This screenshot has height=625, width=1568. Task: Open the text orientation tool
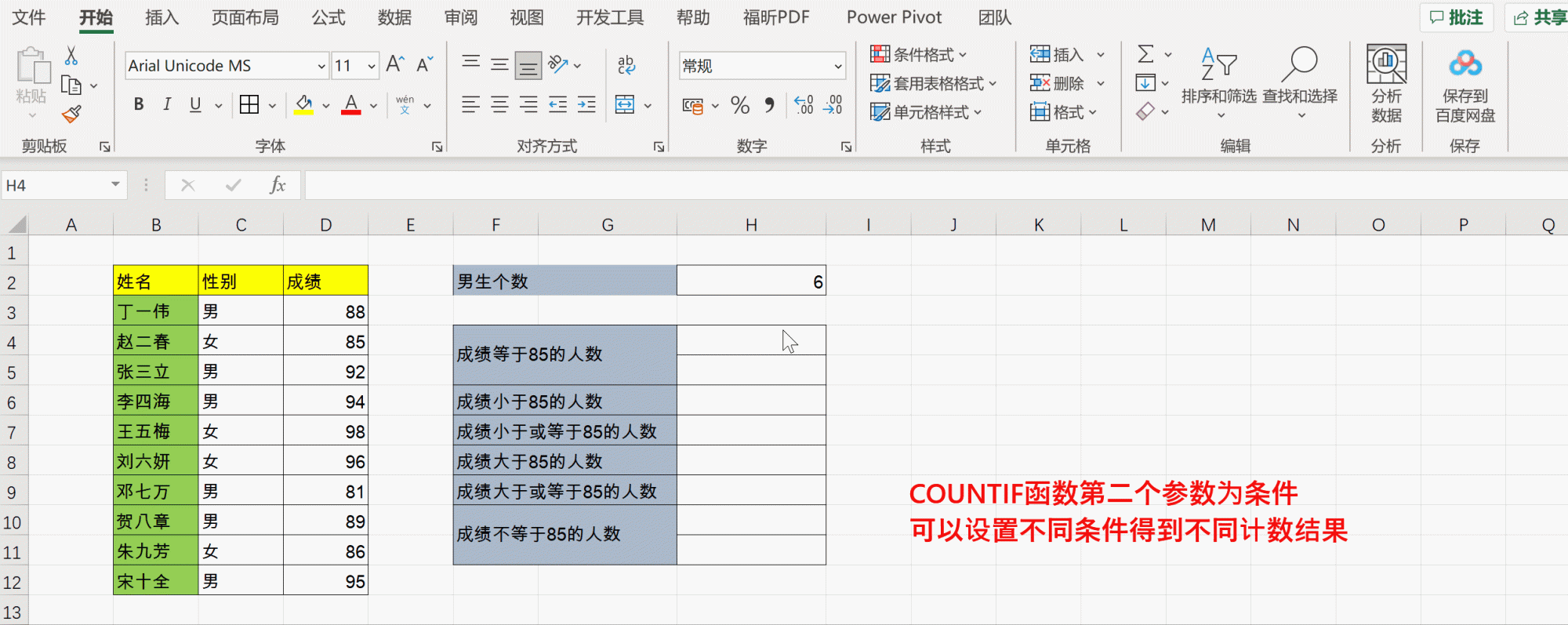click(558, 64)
